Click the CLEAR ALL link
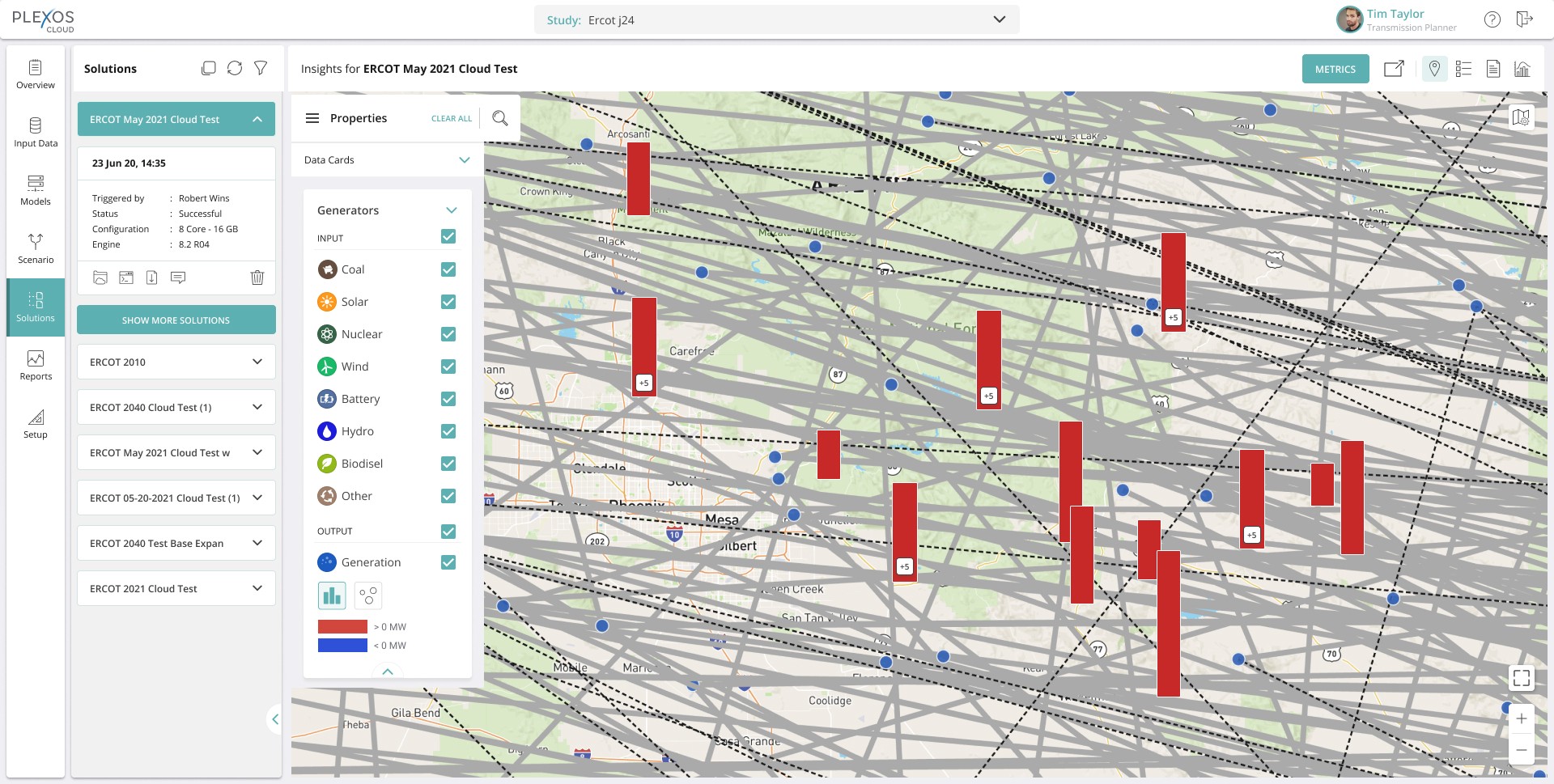Viewport: 1554px width, 784px height. [452, 118]
